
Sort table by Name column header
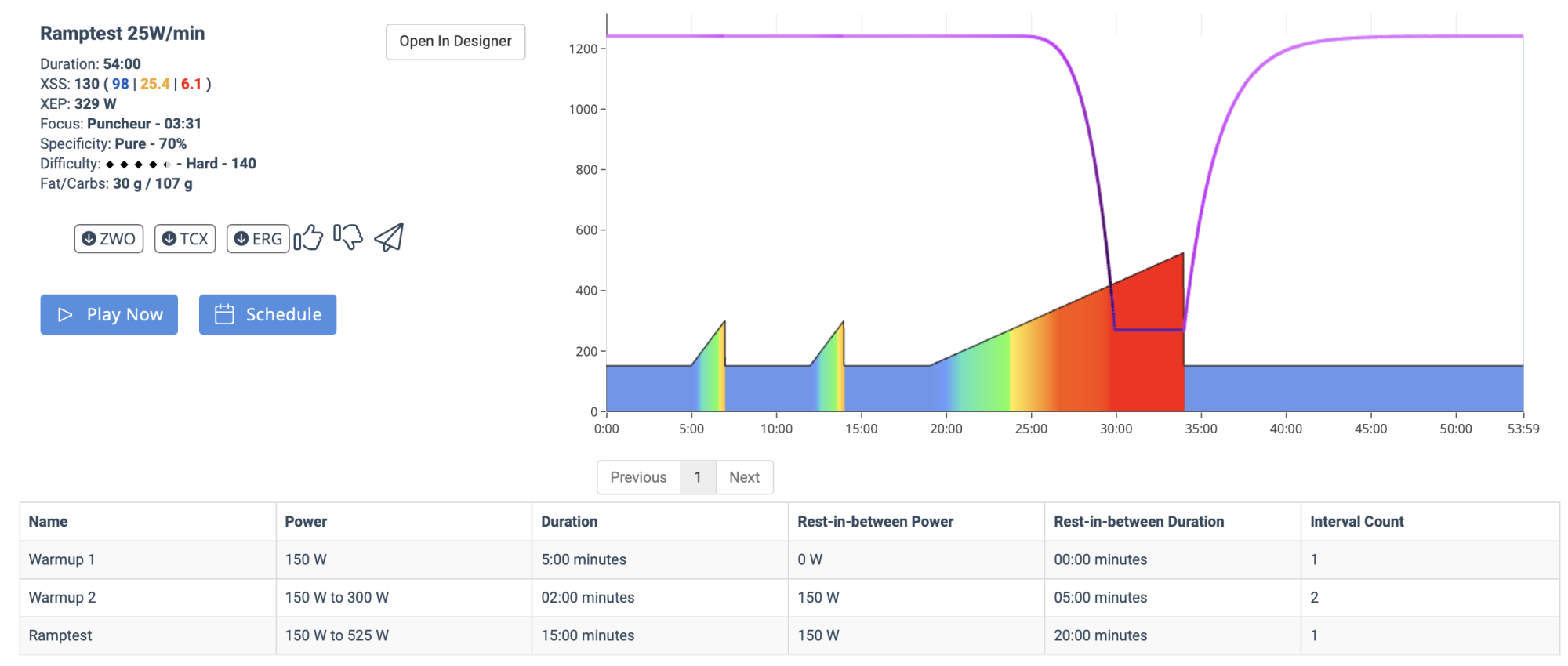[49, 522]
